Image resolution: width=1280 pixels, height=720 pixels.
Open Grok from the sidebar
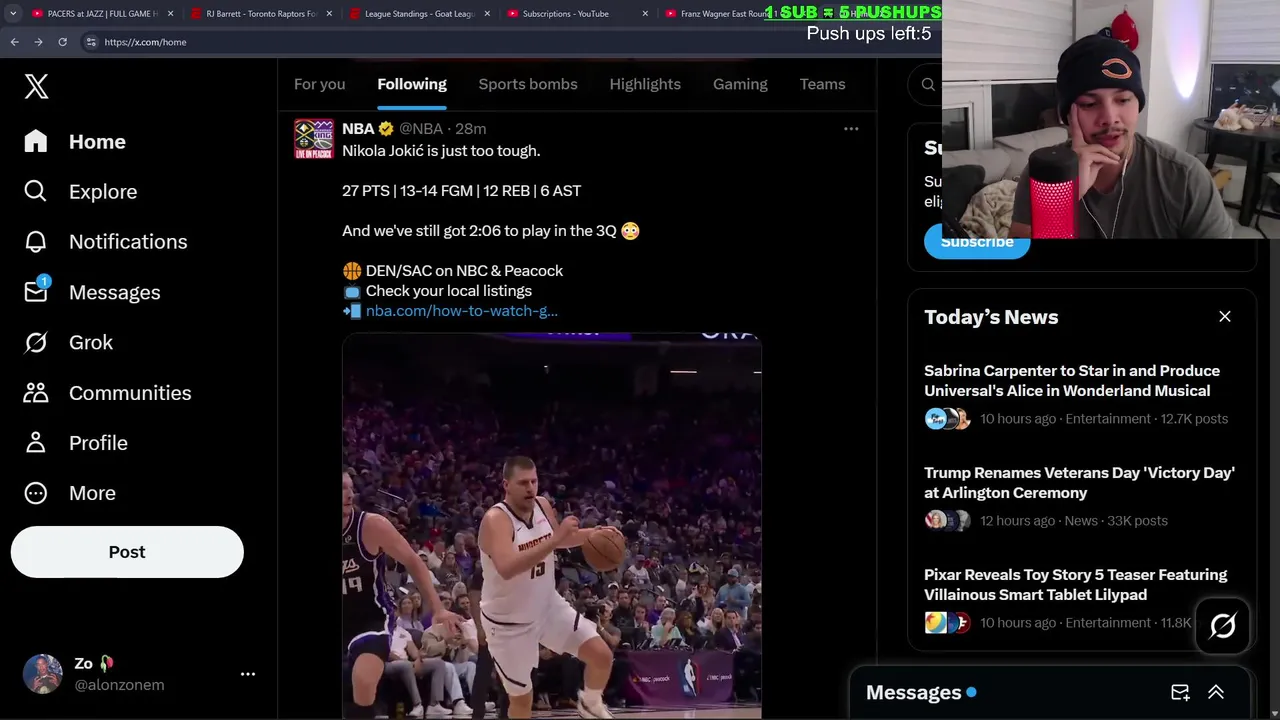(x=69, y=342)
